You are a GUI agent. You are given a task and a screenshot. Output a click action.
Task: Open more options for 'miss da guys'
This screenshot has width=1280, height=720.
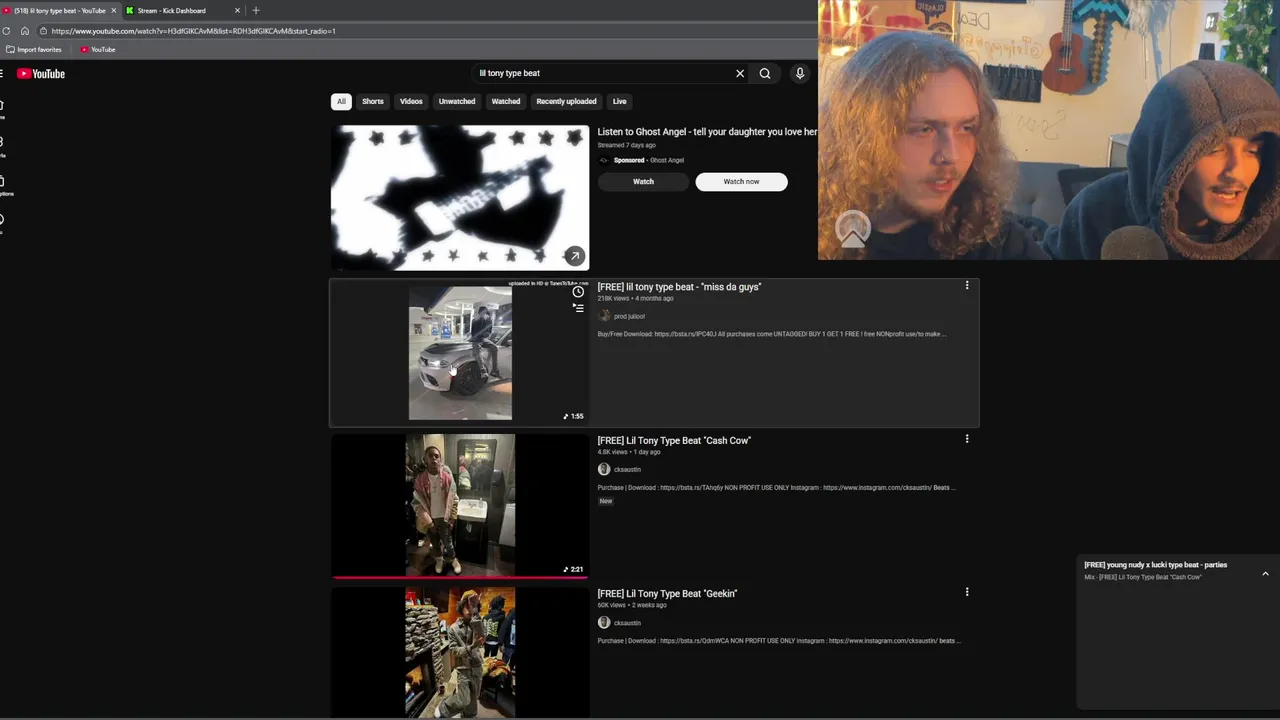point(967,286)
